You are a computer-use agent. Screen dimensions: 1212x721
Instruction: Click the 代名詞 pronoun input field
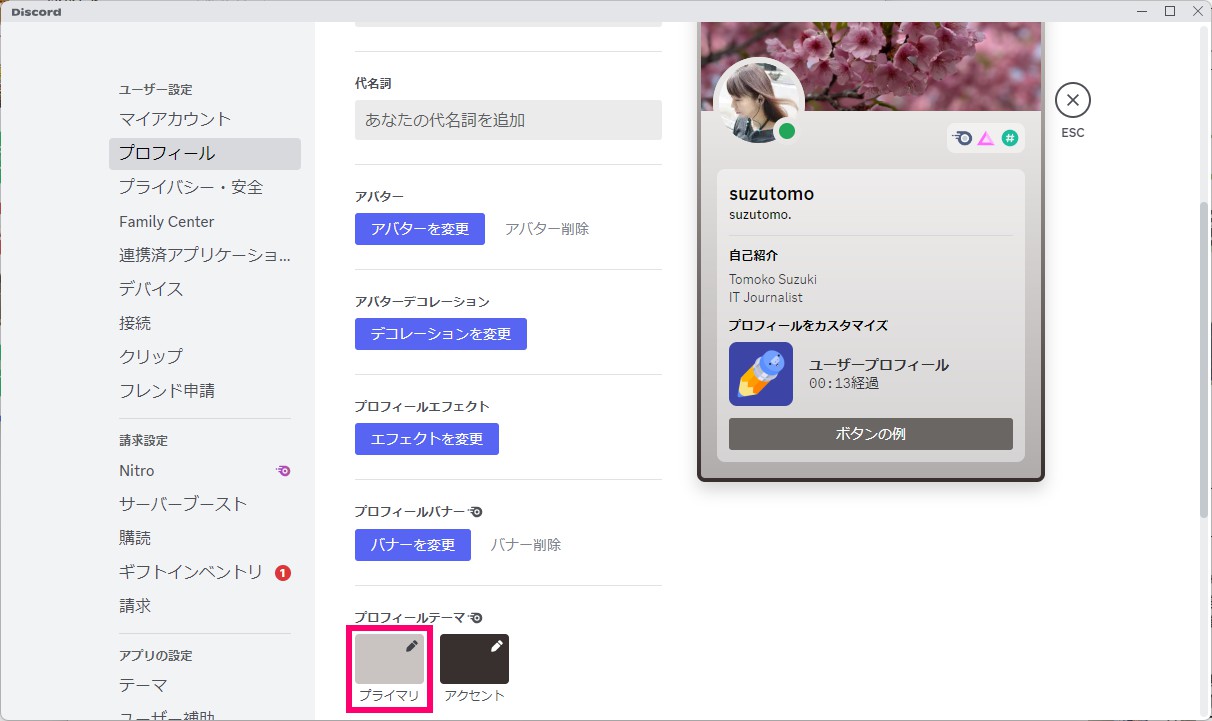pyautogui.click(x=507, y=119)
